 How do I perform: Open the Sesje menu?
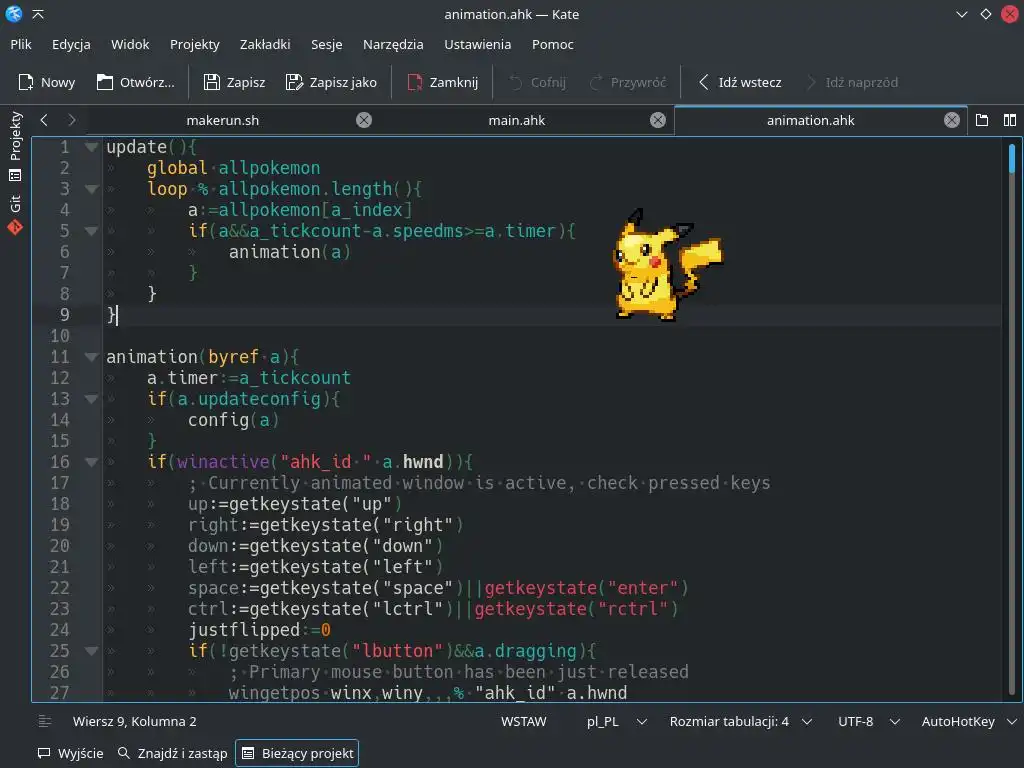click(327, 44)
